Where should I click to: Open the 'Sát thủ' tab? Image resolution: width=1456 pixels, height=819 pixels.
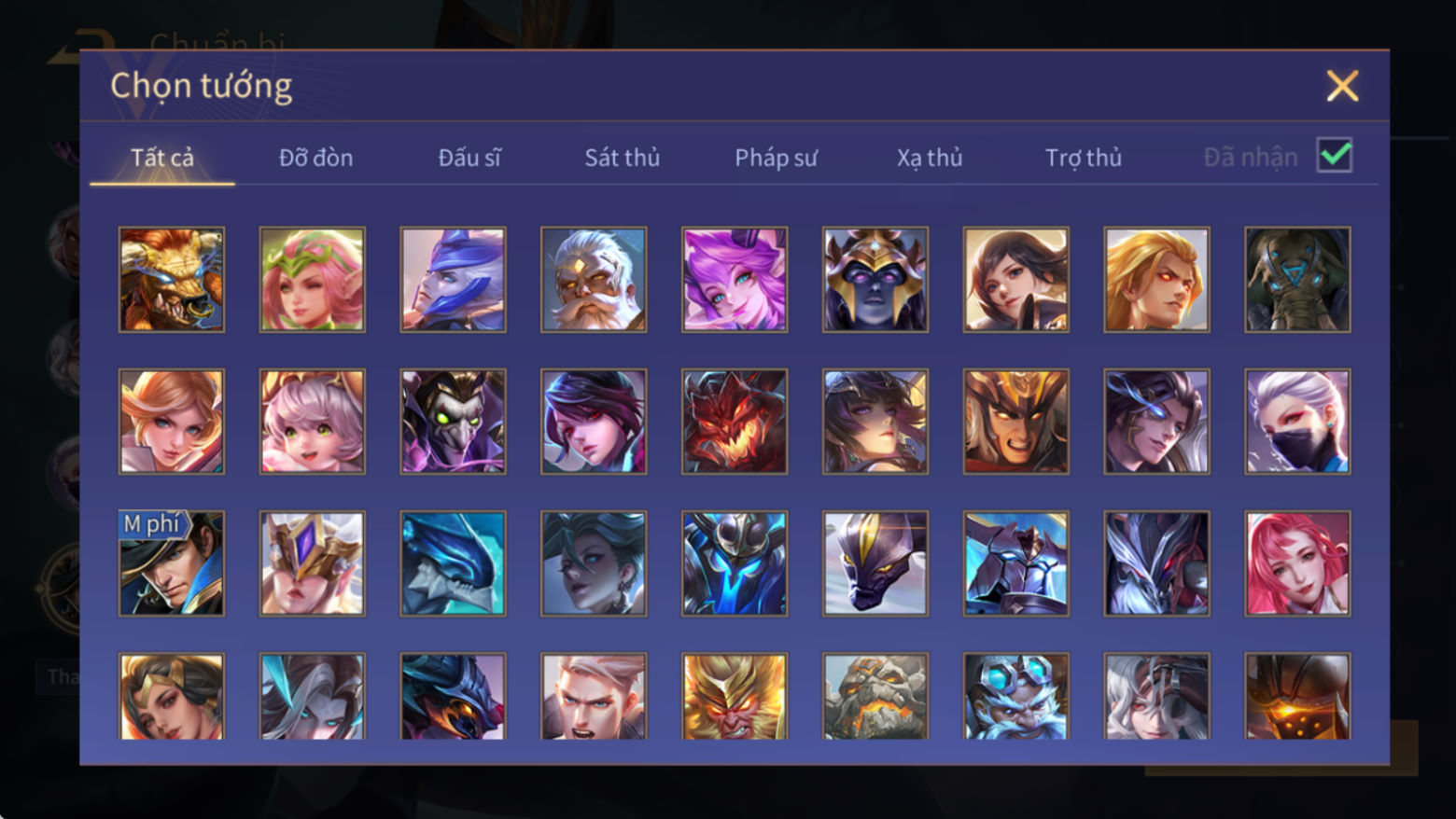pyautogui.click(x=623, y=158)
